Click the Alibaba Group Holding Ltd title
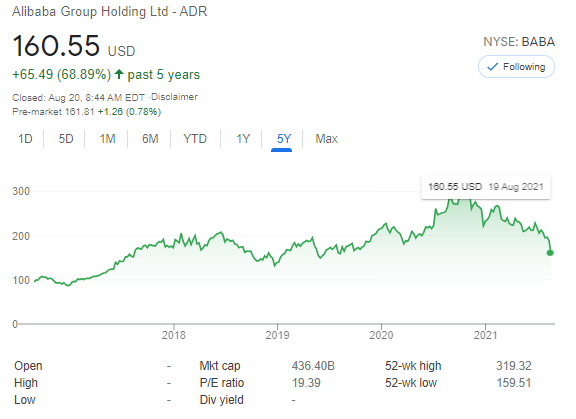The height and width of the screenshot is (419, 576). click(x=109, y=11)
